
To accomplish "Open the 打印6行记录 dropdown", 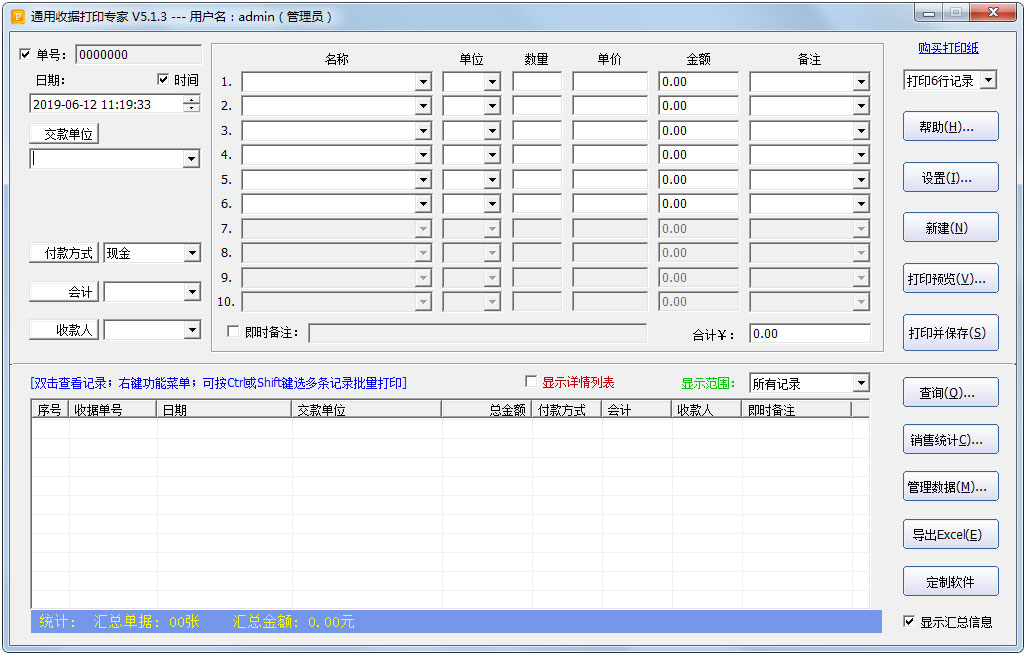I will coord(989,81).
